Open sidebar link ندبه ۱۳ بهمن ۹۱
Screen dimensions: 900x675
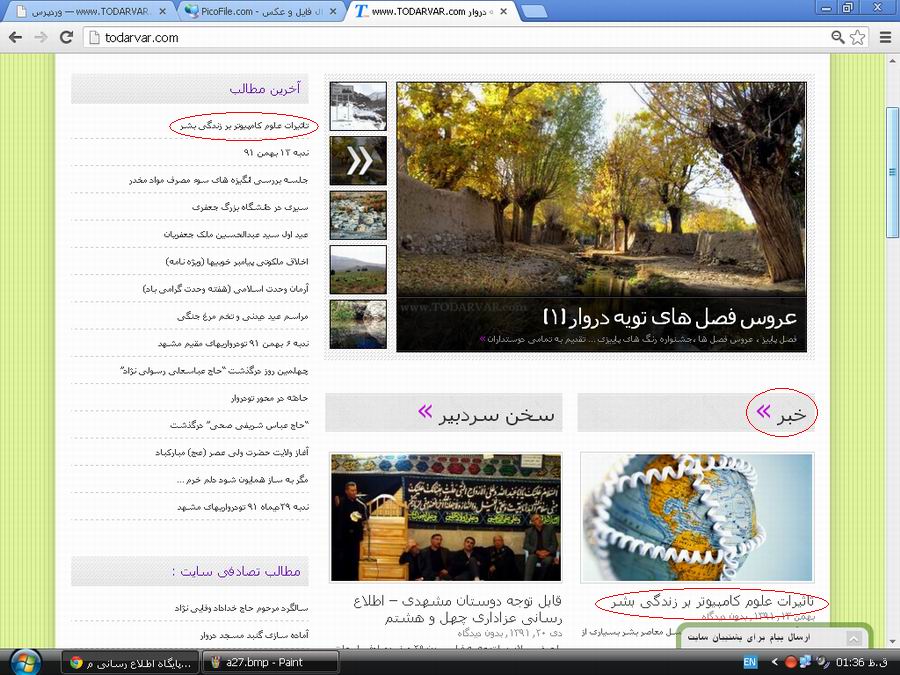[276, 153]
